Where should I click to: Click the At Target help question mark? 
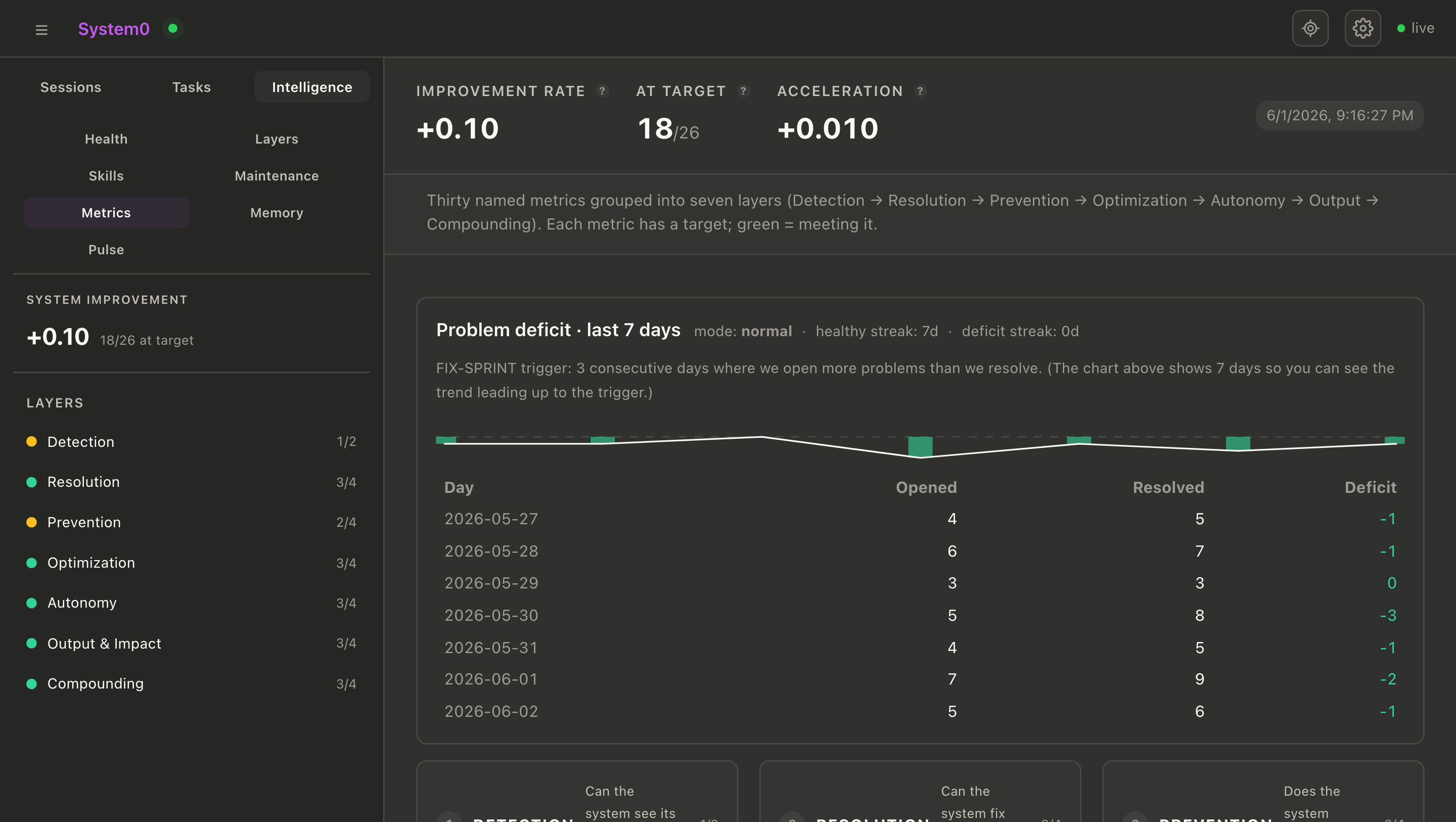[x=744, y=90]
